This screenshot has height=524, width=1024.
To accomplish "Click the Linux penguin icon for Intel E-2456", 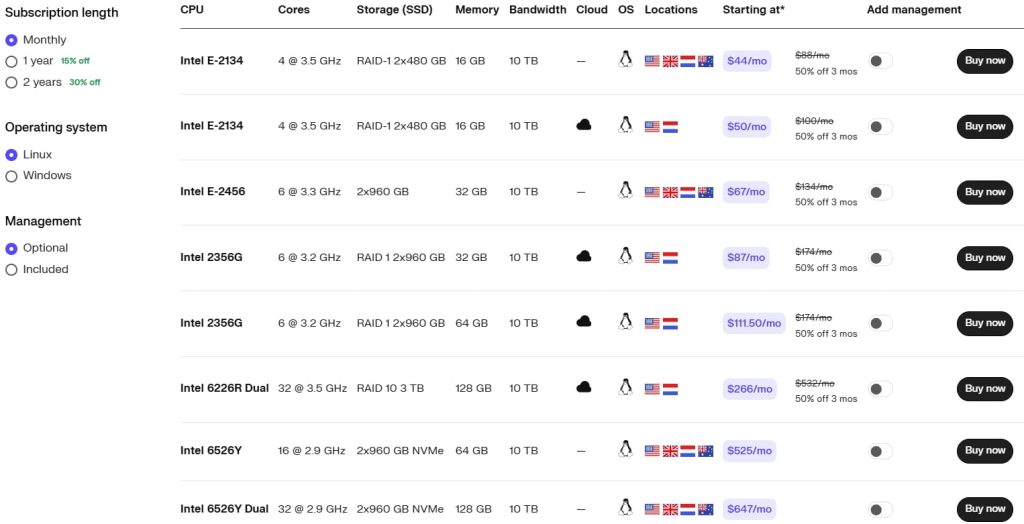I will click(x=626, y=190).
